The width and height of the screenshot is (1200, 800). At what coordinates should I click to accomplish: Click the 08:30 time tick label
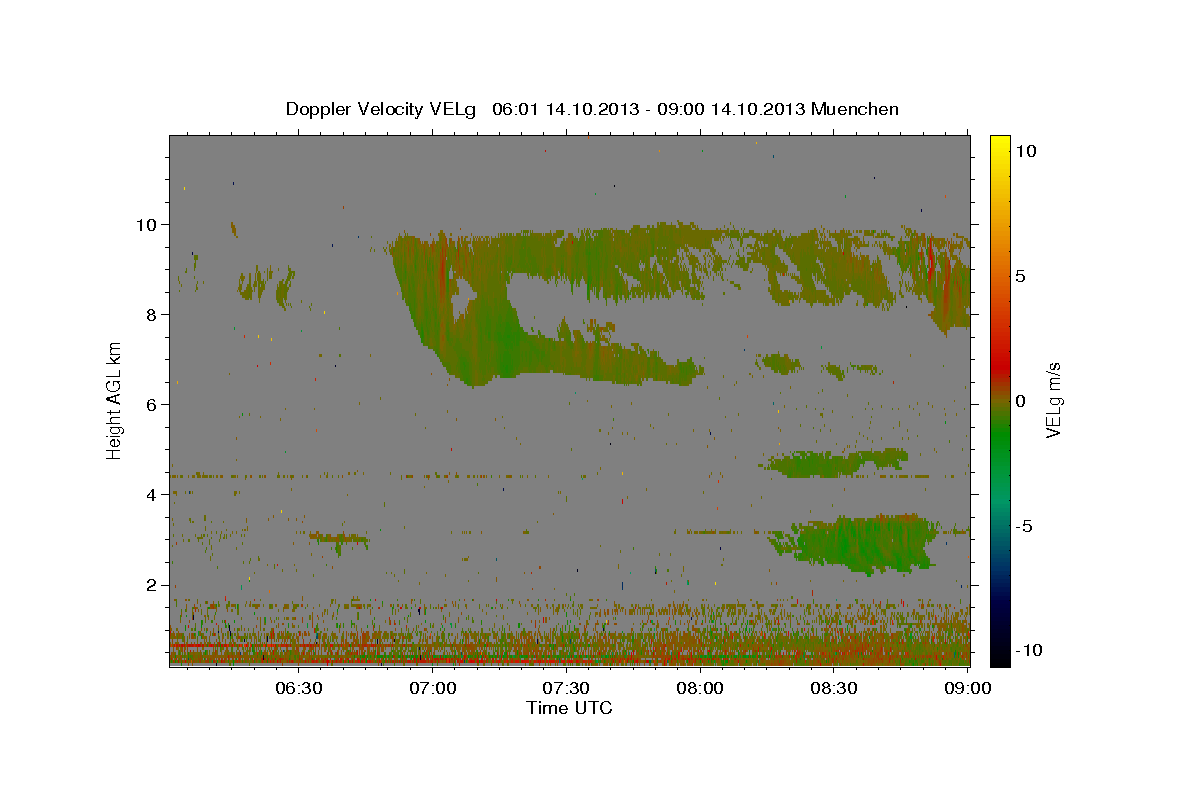tap(833, 688)
